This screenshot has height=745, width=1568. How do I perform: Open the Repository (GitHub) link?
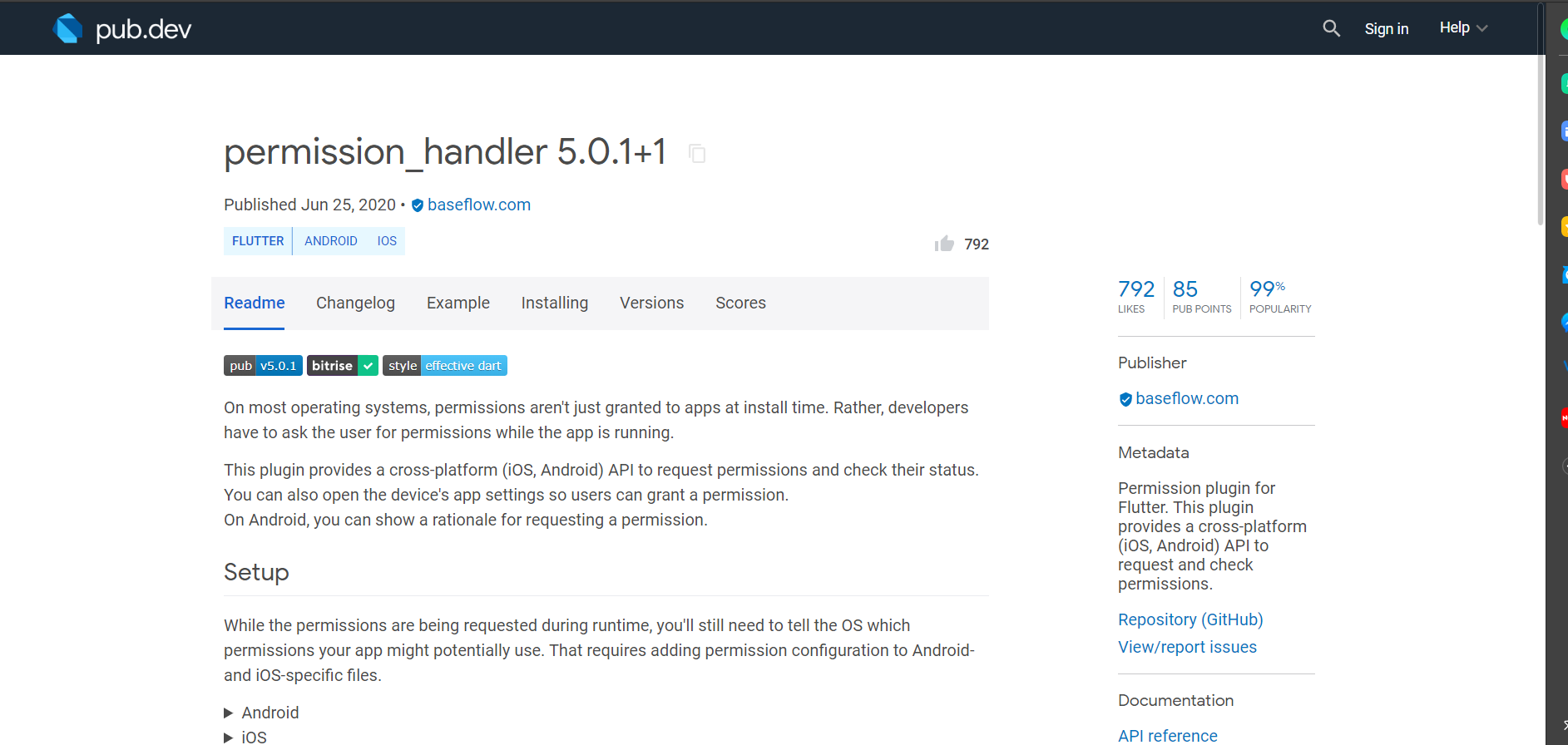pyautogui.click(x=1190, y=619)
